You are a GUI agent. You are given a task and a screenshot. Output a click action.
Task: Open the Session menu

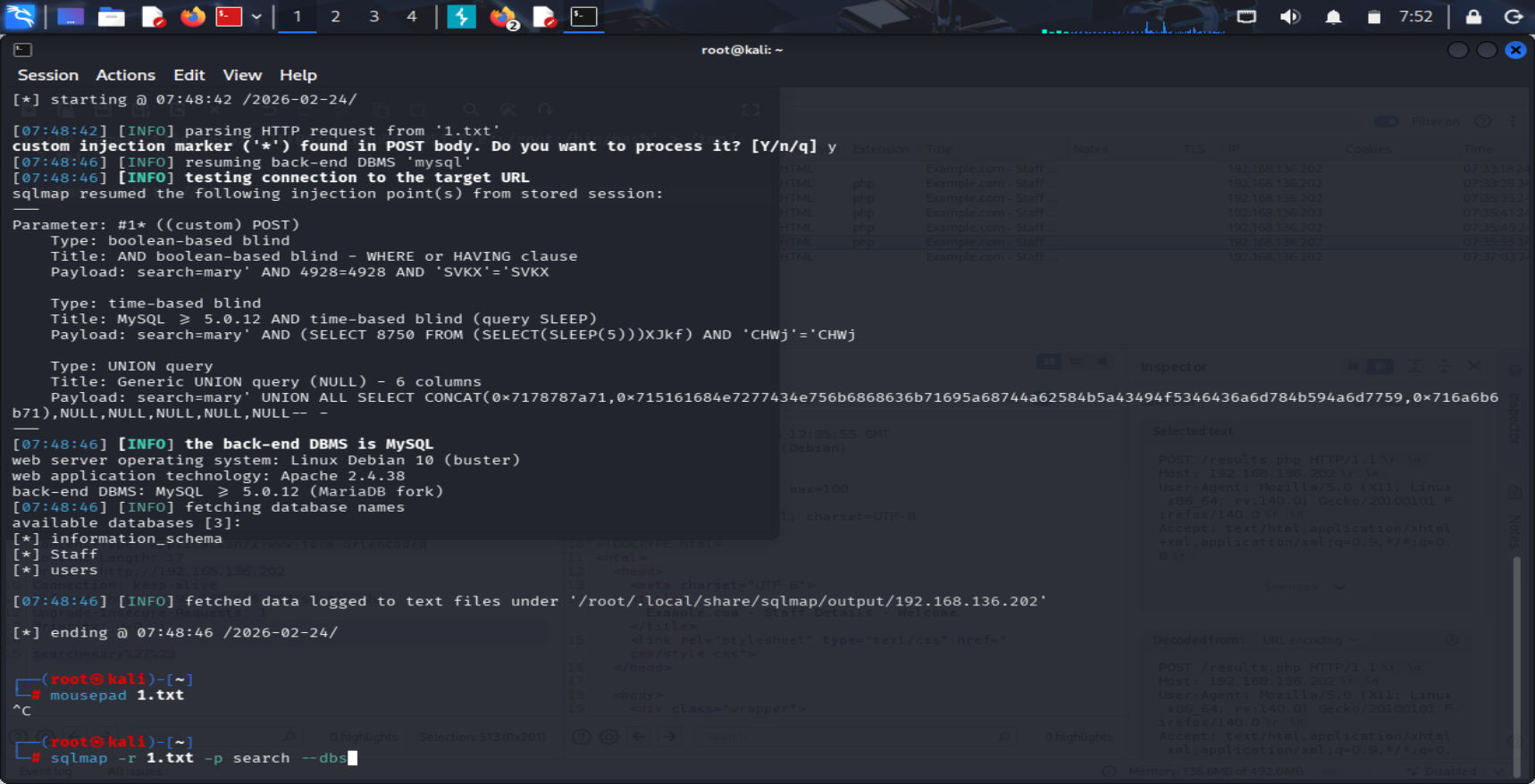(x=48, y=75)
